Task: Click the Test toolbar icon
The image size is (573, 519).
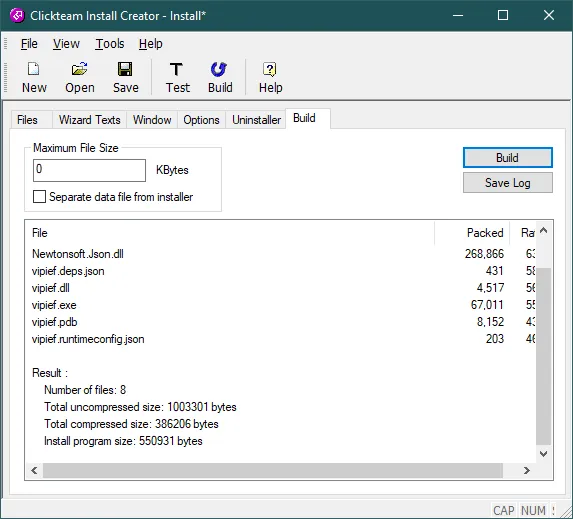Action: 177,69
